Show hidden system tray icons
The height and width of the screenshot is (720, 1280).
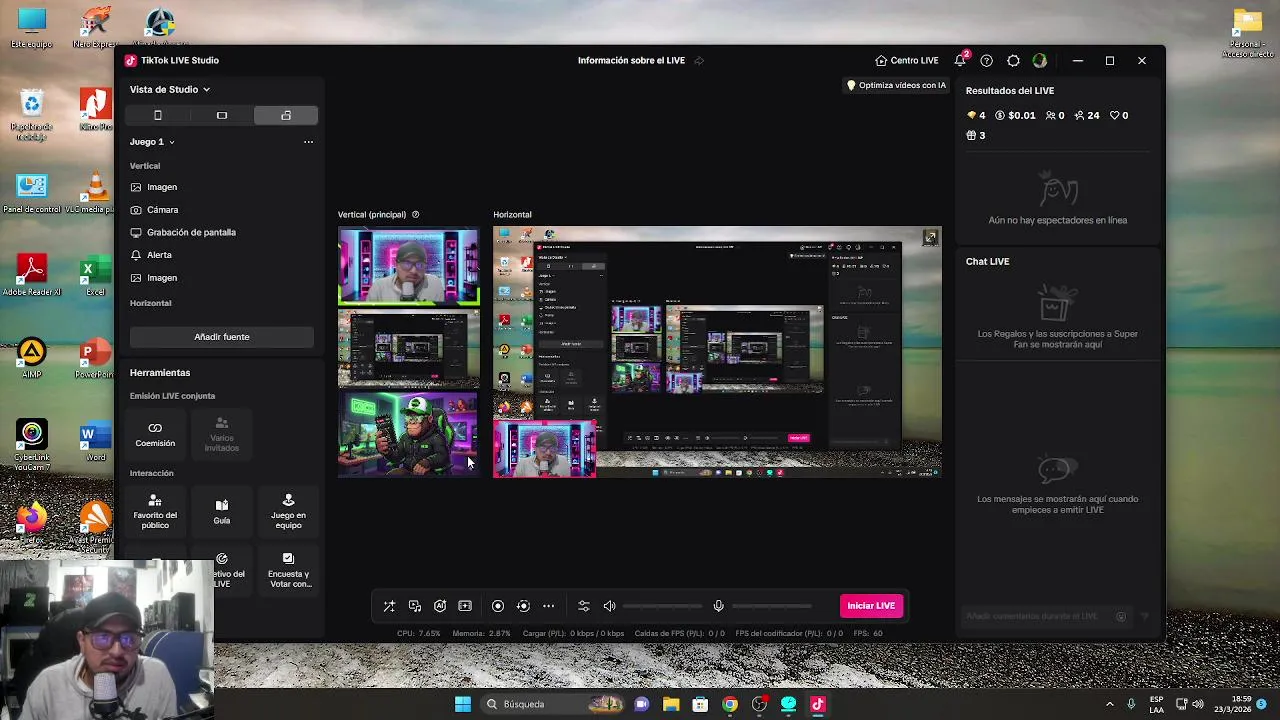pyautogui.click(x=1109, y=704)
